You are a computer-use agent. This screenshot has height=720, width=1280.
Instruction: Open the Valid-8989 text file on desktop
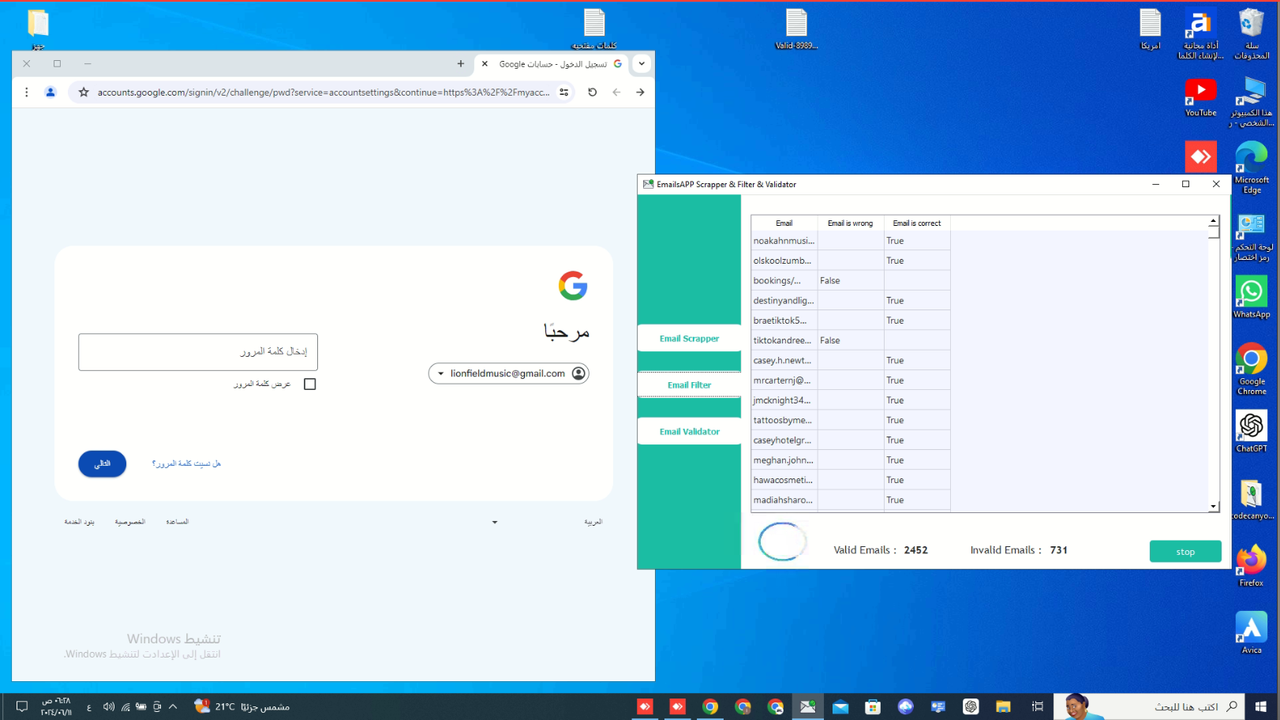coord(796,29)
